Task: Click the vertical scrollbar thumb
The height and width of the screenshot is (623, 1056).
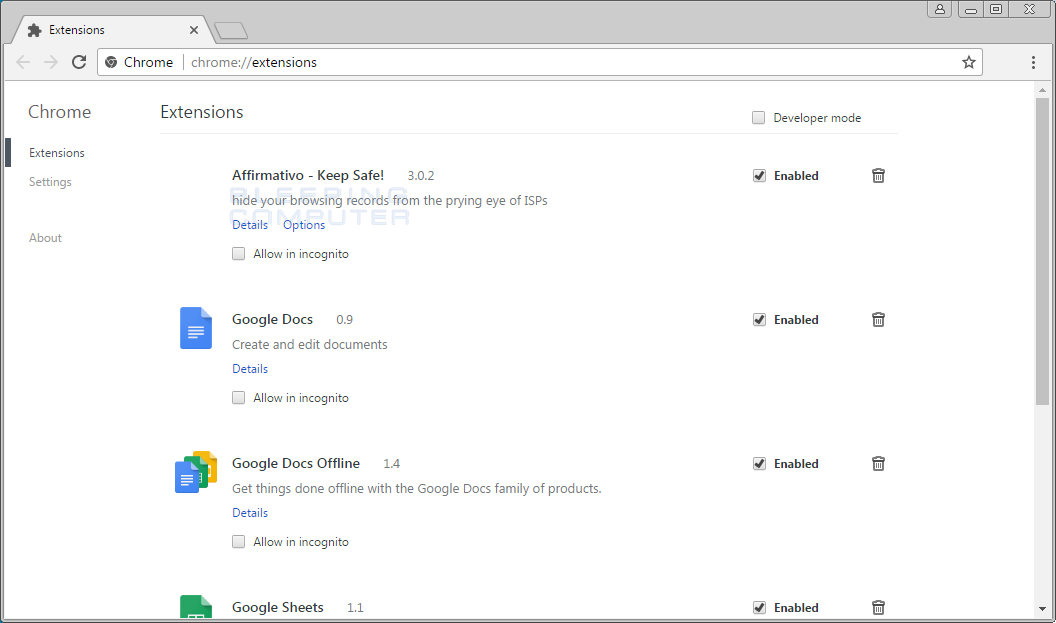Action: 1043,251
